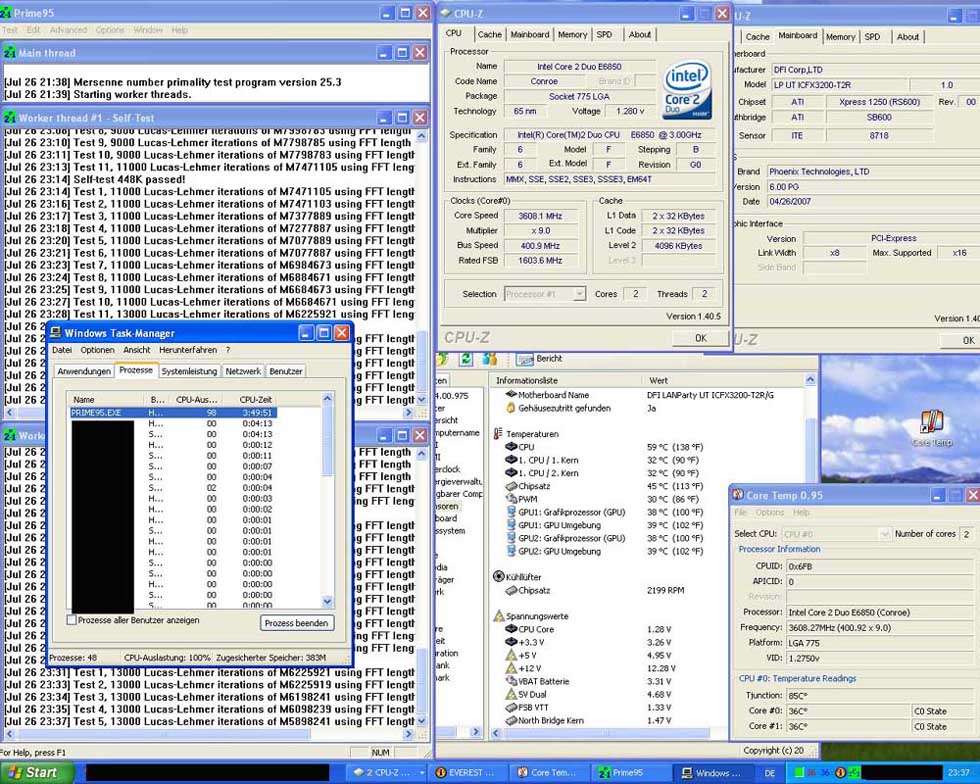980x784 pixels.
Task: Click the Core Temp 0.95 title bar icon
Action: pyautogui.click(x=738, y=495)
